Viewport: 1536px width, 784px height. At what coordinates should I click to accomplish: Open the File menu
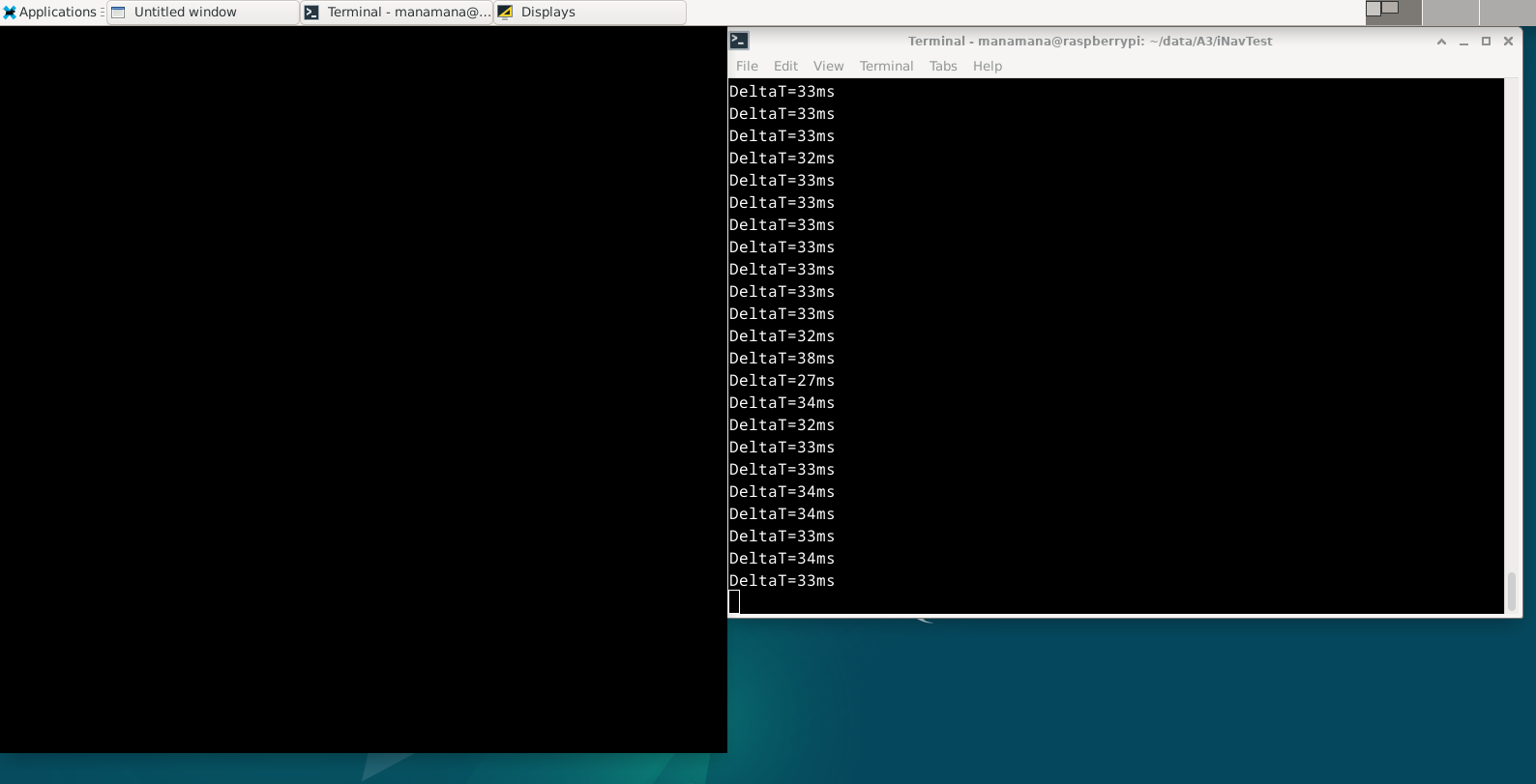(747, 66)
